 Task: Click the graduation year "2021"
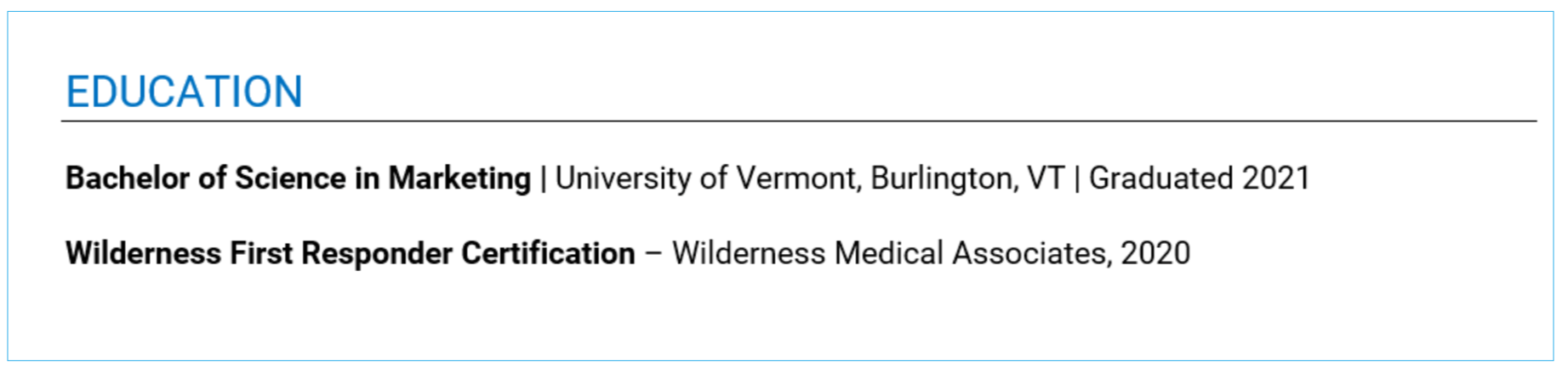coord(1275,178)
